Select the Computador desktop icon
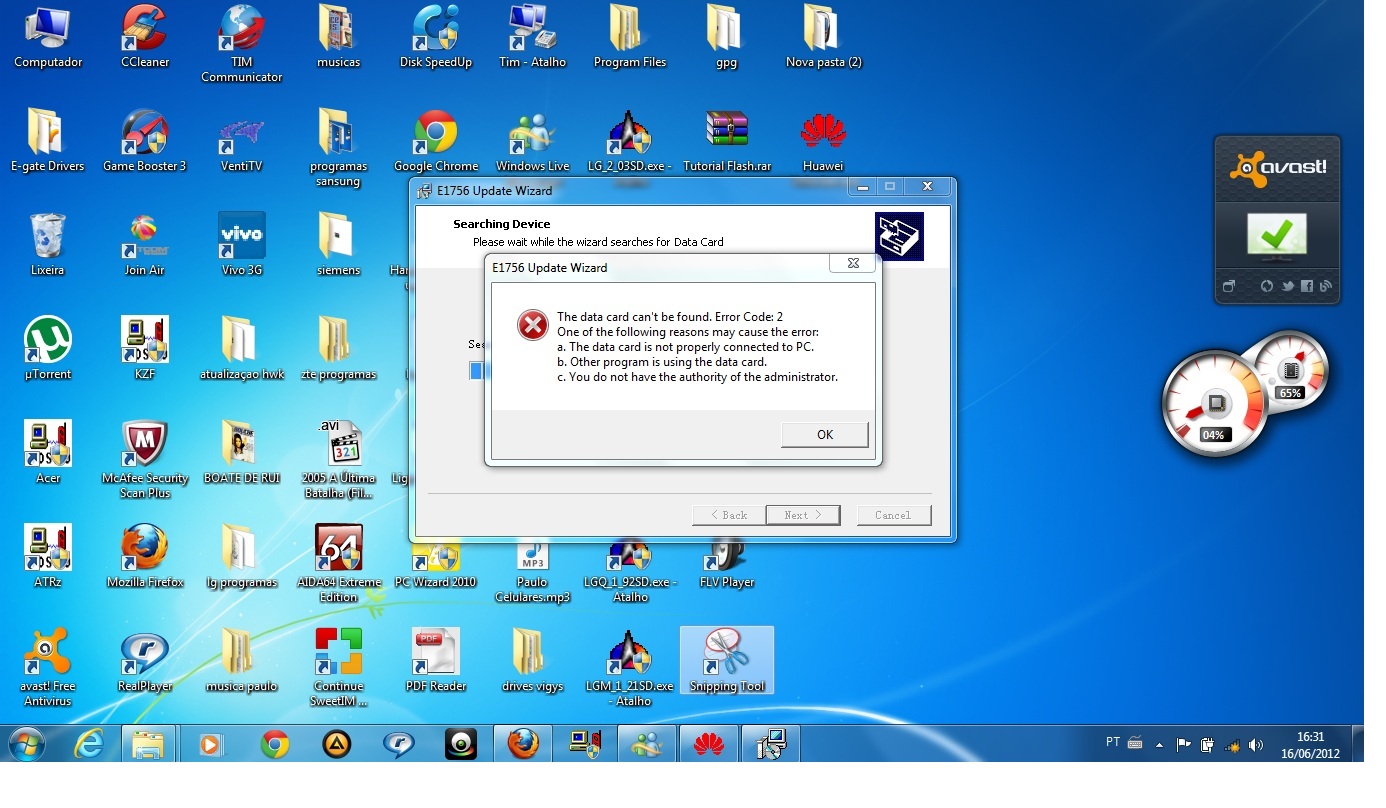The width and height of the screenshot is (1386, 808). [48, 38]
